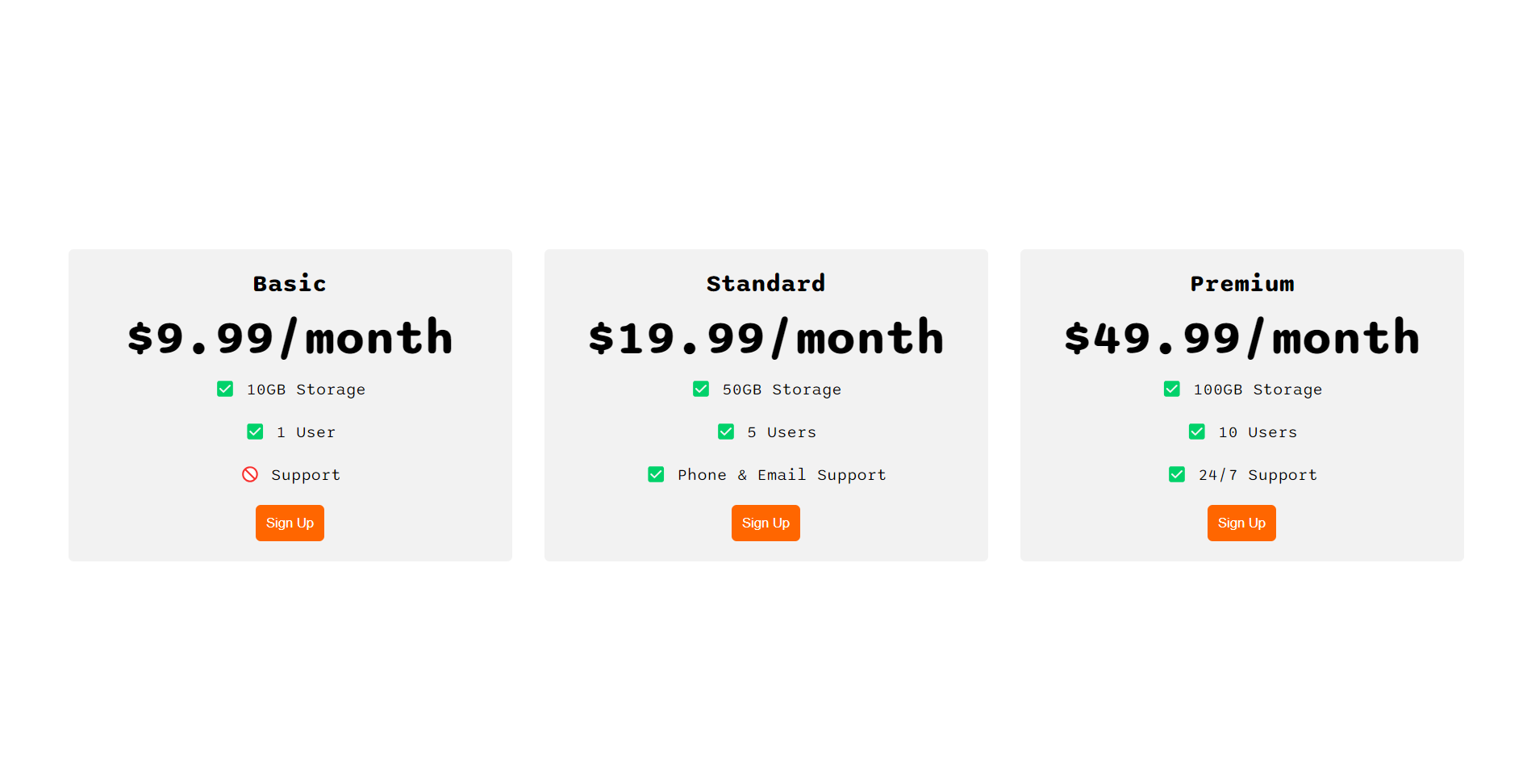1527x784 pixels.
Task: Toggle the 1 User checkbox in Basic plan
Action: 255,432
